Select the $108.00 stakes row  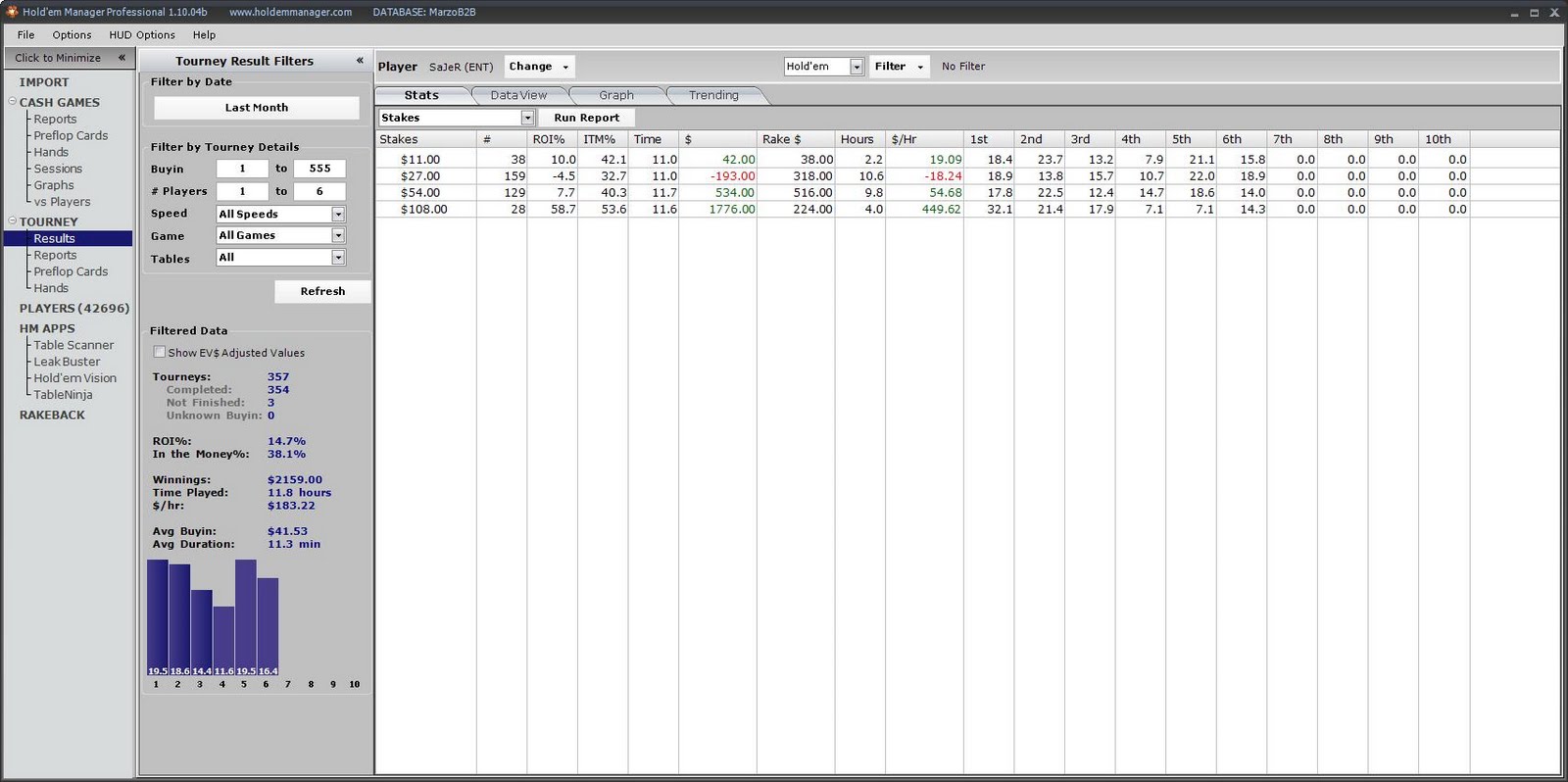(x=967, y=210)
